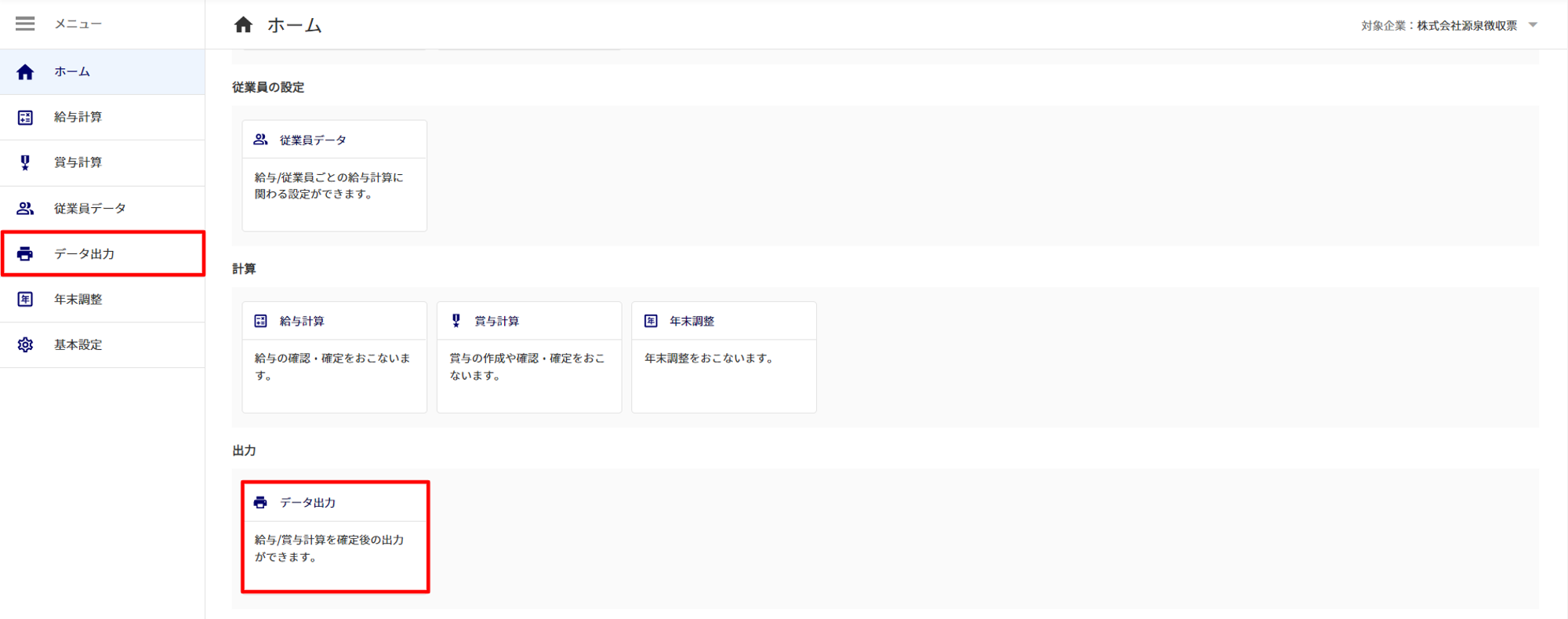
Task: Click the ホーム house icon in sidebar
Action: coord(25,72)
